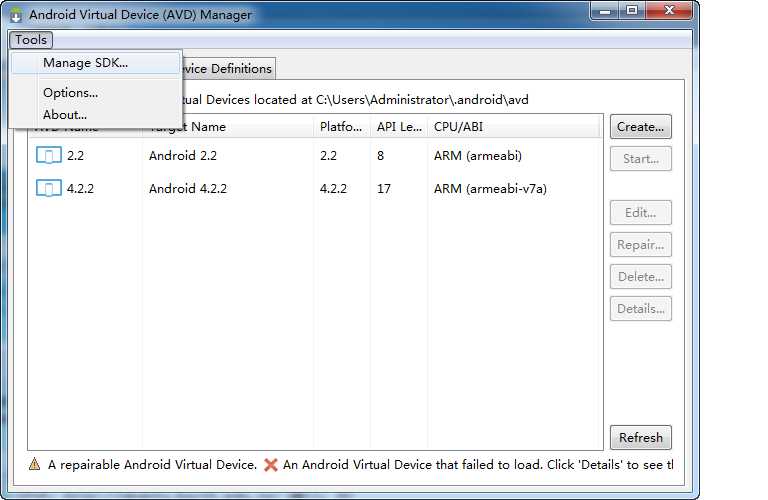
Task: Open the Tools menu
Action: 31,40
